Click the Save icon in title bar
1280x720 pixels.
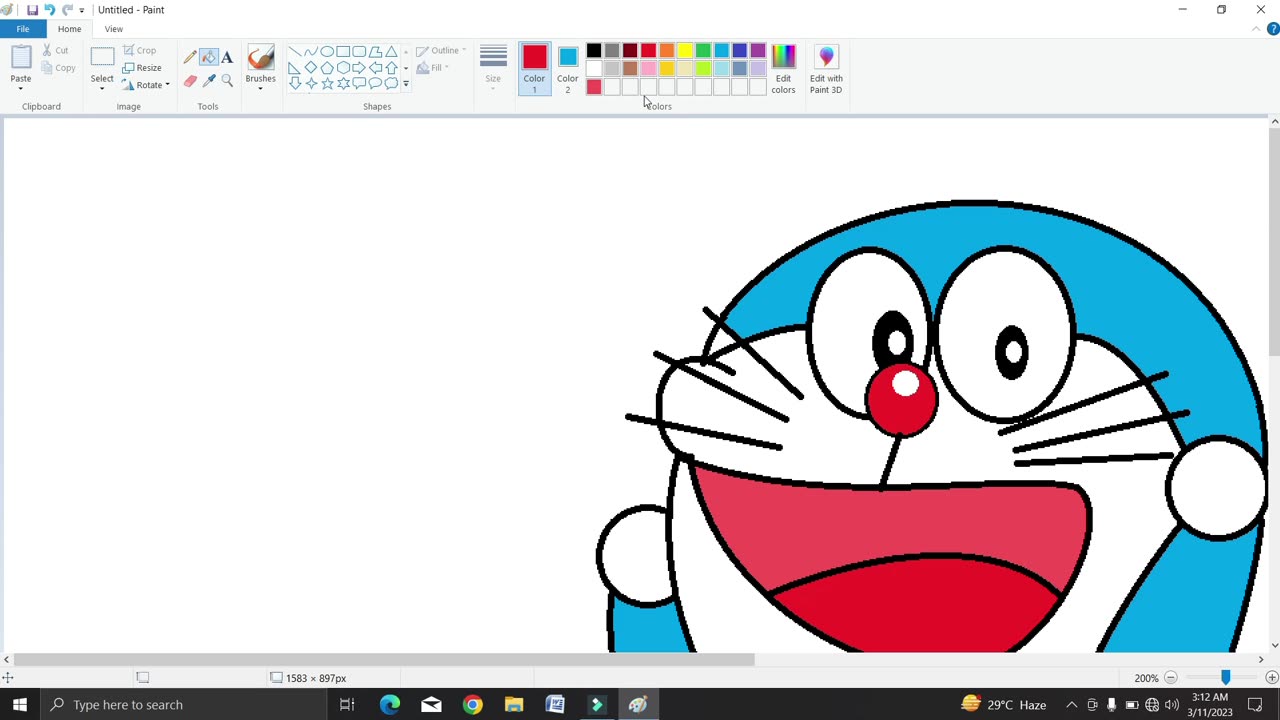[32, 9]
